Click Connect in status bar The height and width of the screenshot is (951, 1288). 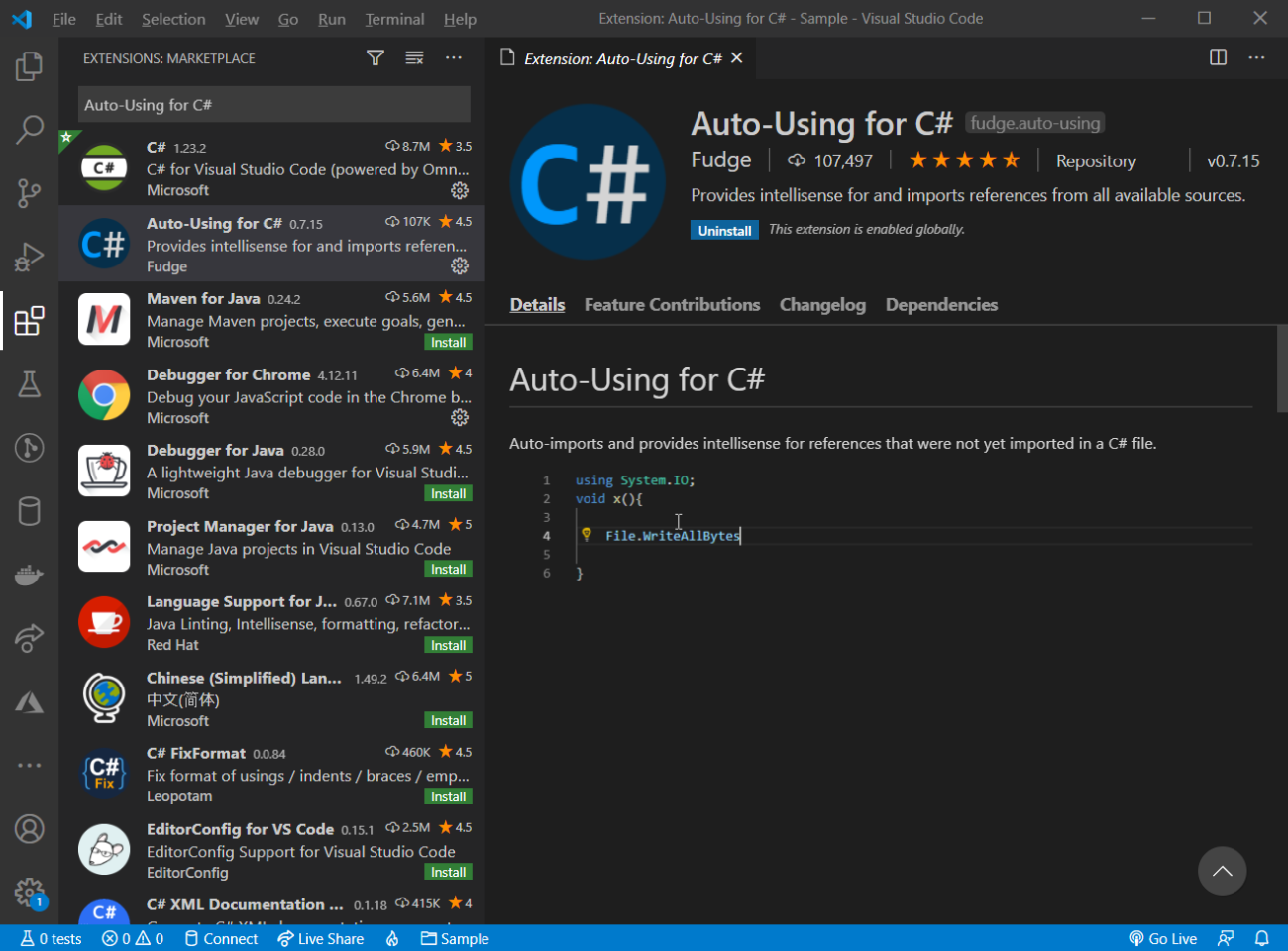tap(221, 938)
